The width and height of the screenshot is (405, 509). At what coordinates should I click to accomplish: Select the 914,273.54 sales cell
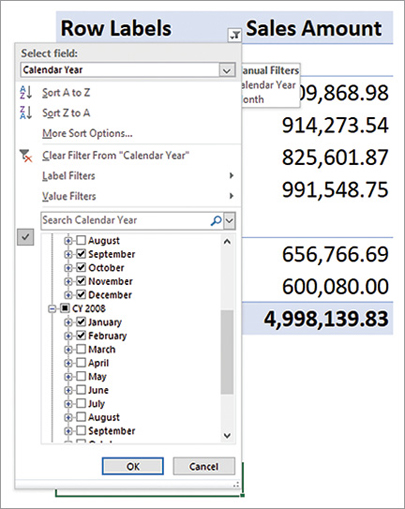pos(335,125)
